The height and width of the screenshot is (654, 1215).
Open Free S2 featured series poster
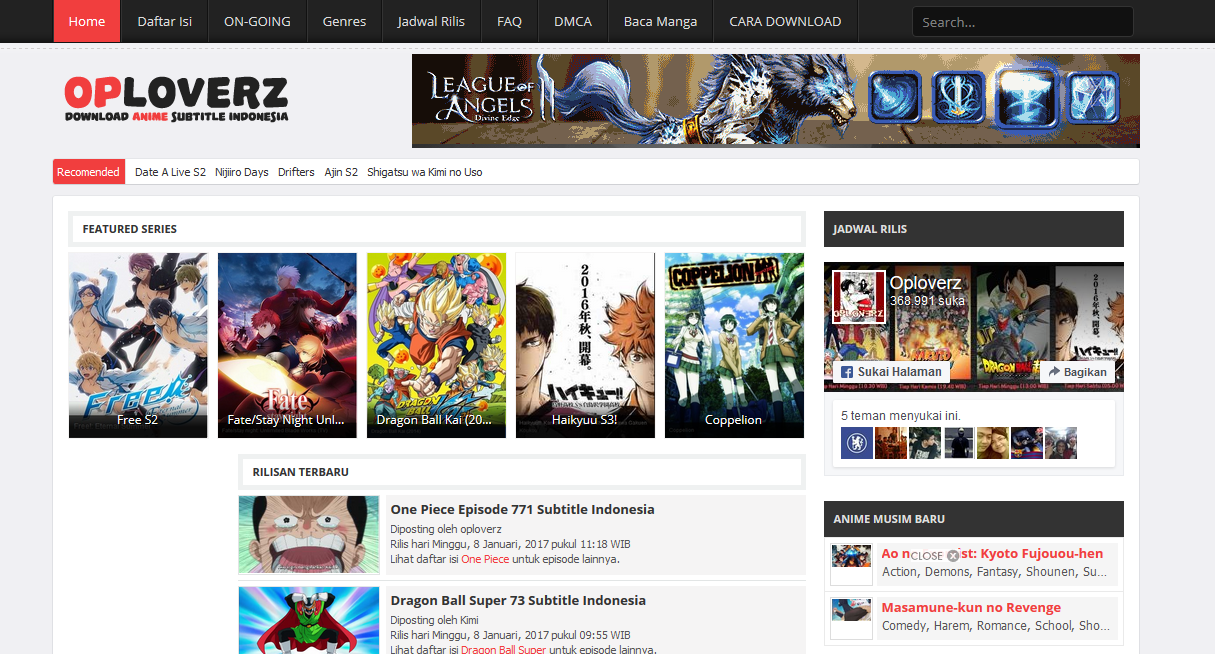click(x=138, y=345)
